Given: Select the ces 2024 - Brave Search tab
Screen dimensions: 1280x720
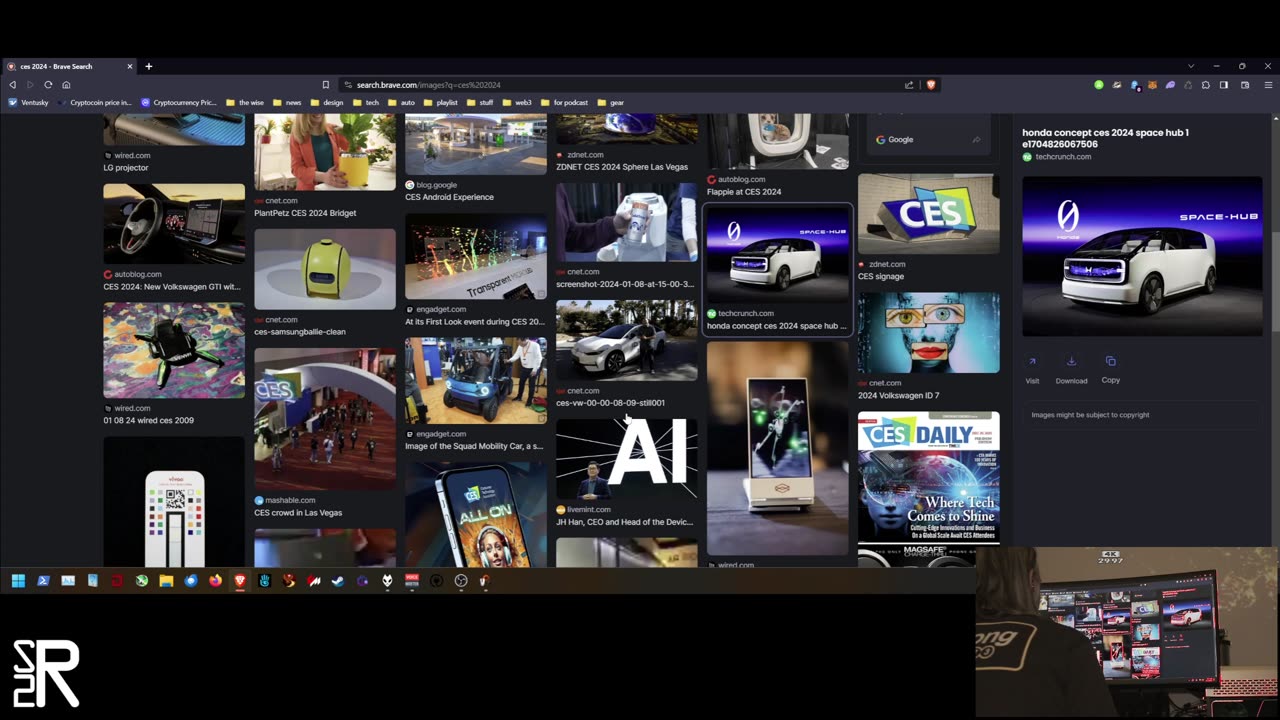Looking at the screenshot, I should click(68, 66).
